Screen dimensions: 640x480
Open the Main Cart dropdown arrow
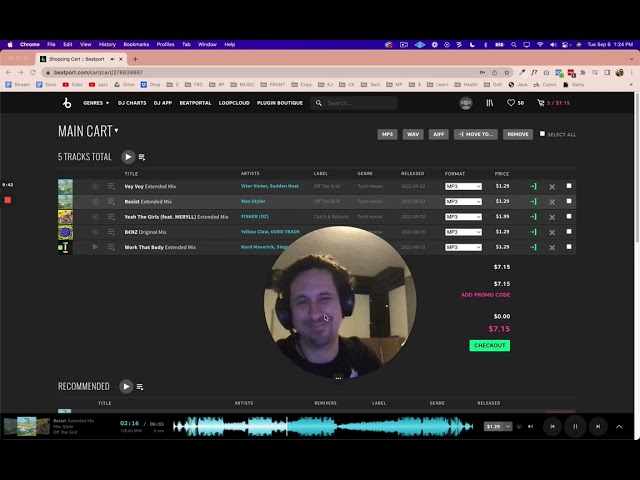tap(116, 130)
